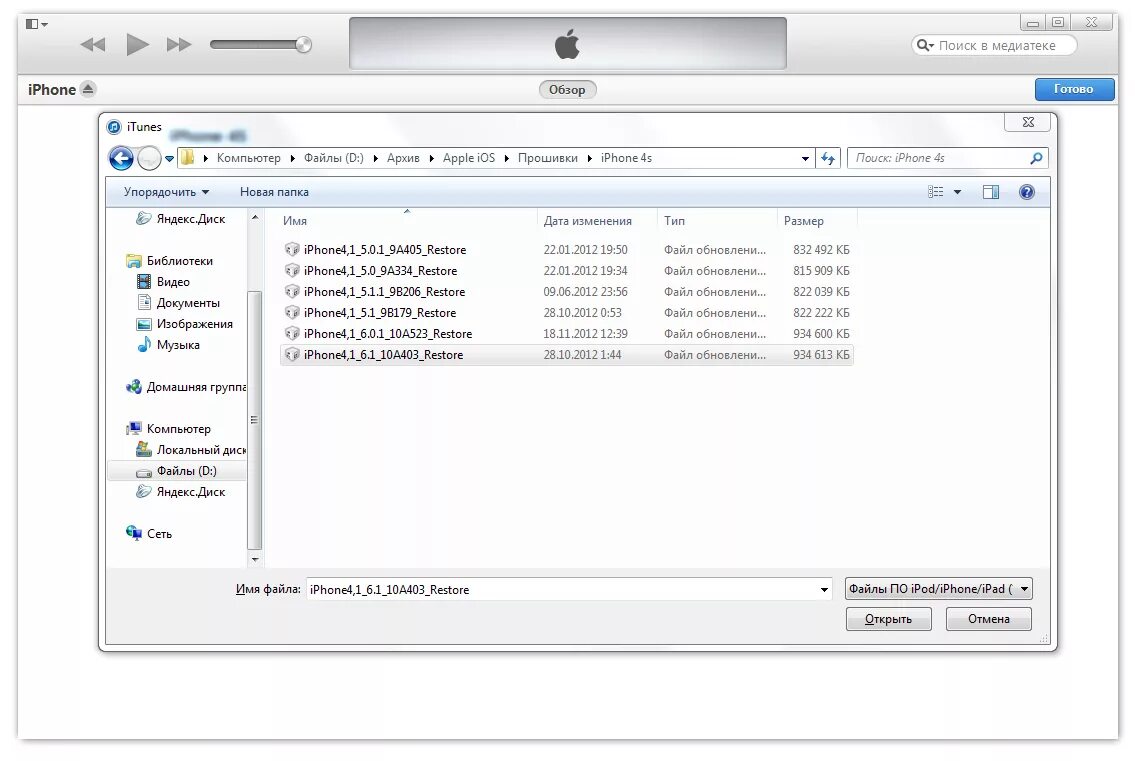Open Яндекс.Диск at top of sidebar
Screen dimensions: 1135x761
[x=182, y=219]
